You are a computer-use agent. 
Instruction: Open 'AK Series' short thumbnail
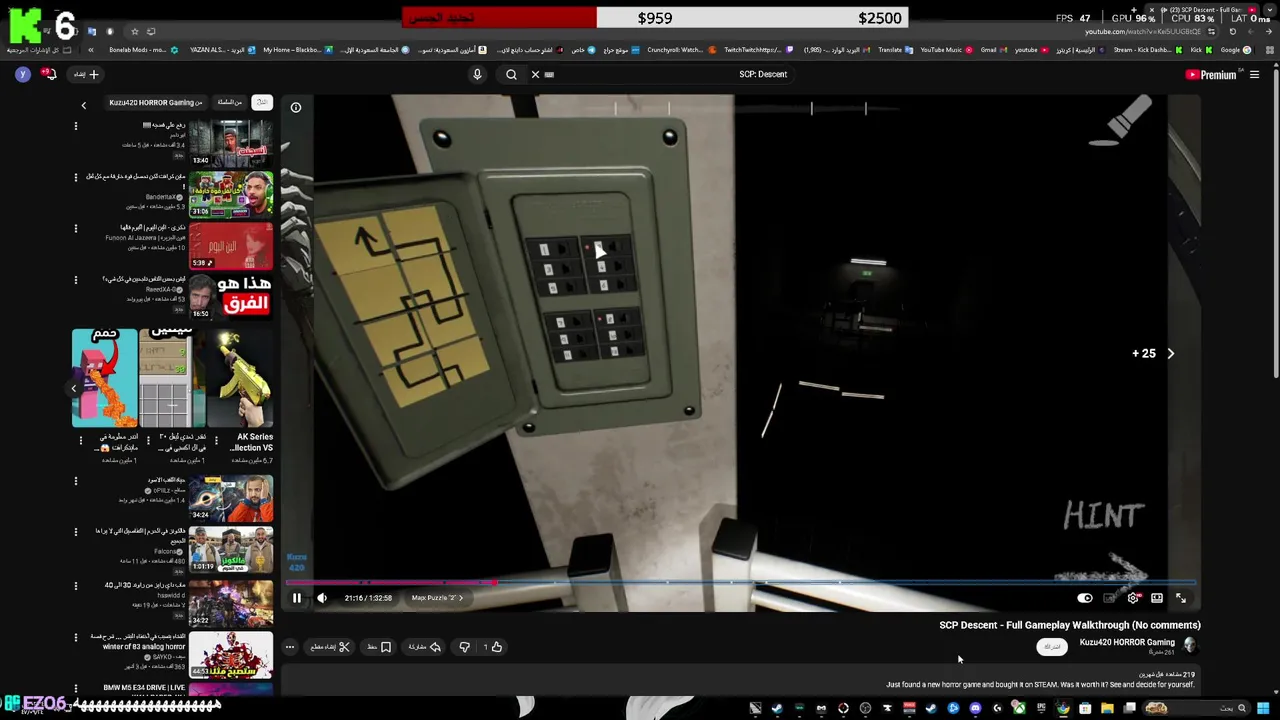[x=239, y=379]
